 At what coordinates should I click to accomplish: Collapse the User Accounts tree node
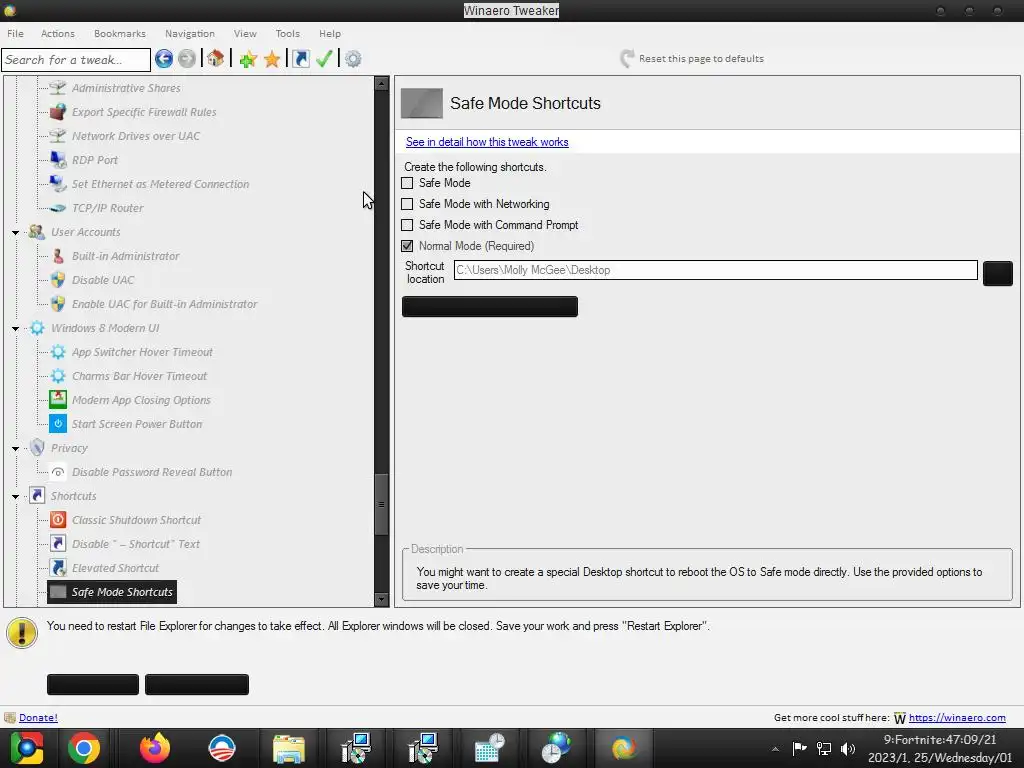(16, 232)
